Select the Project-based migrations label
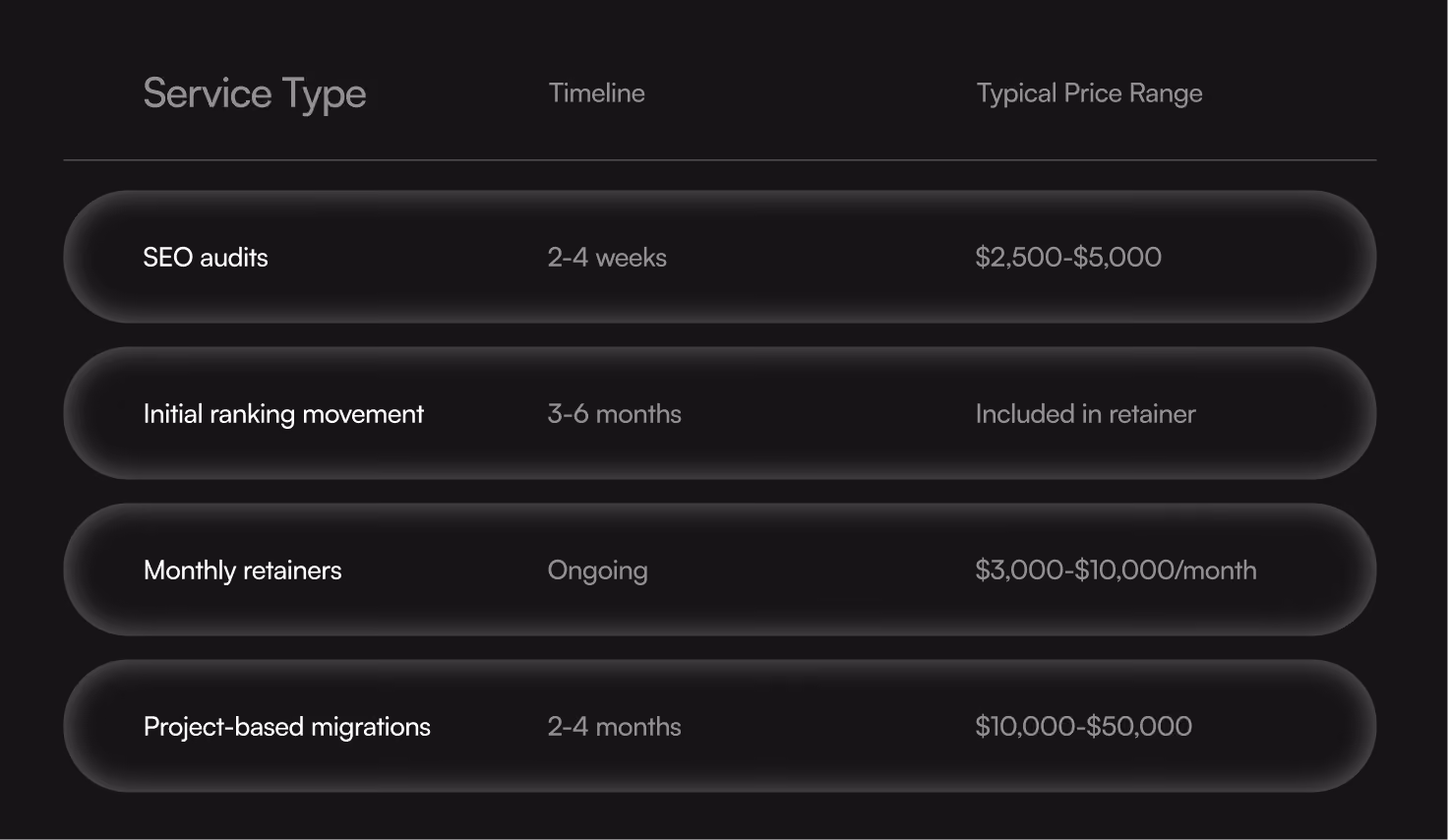 pos(287,727)
